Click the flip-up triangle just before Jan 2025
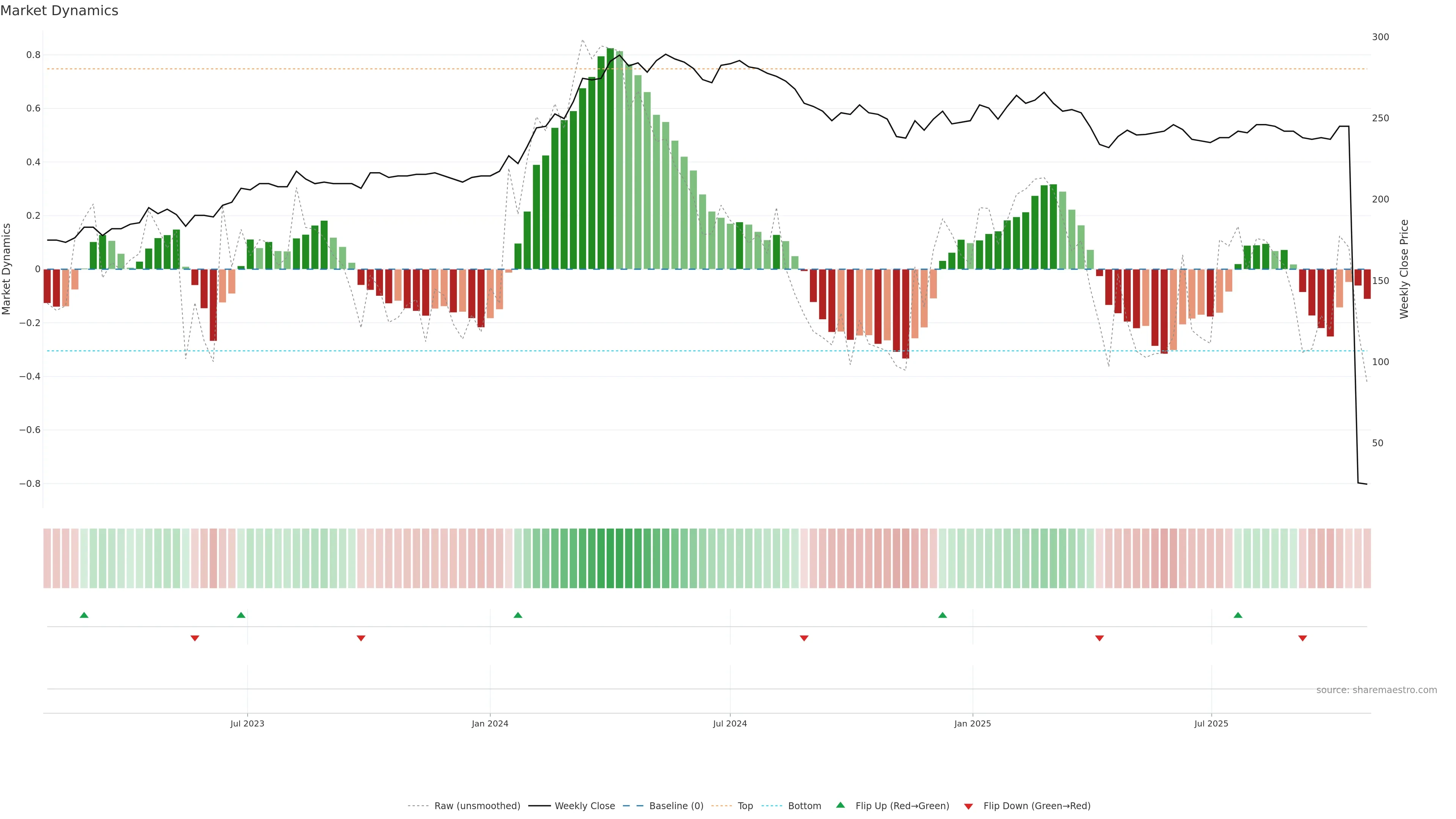The width and height of the screenshot is (1456, 819). [942, 615]
